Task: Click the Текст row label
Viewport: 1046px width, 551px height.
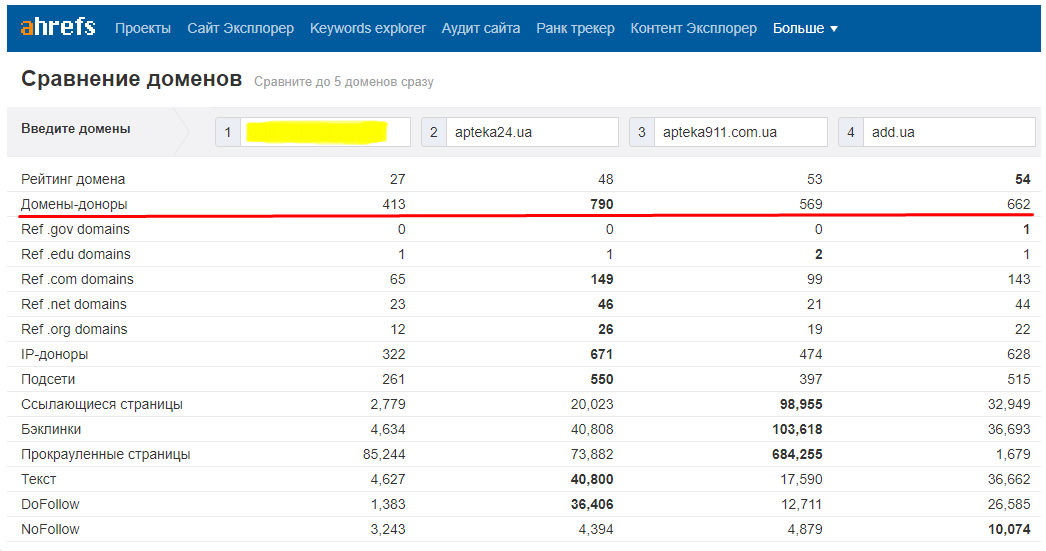Action: click(x=39, y=480)
